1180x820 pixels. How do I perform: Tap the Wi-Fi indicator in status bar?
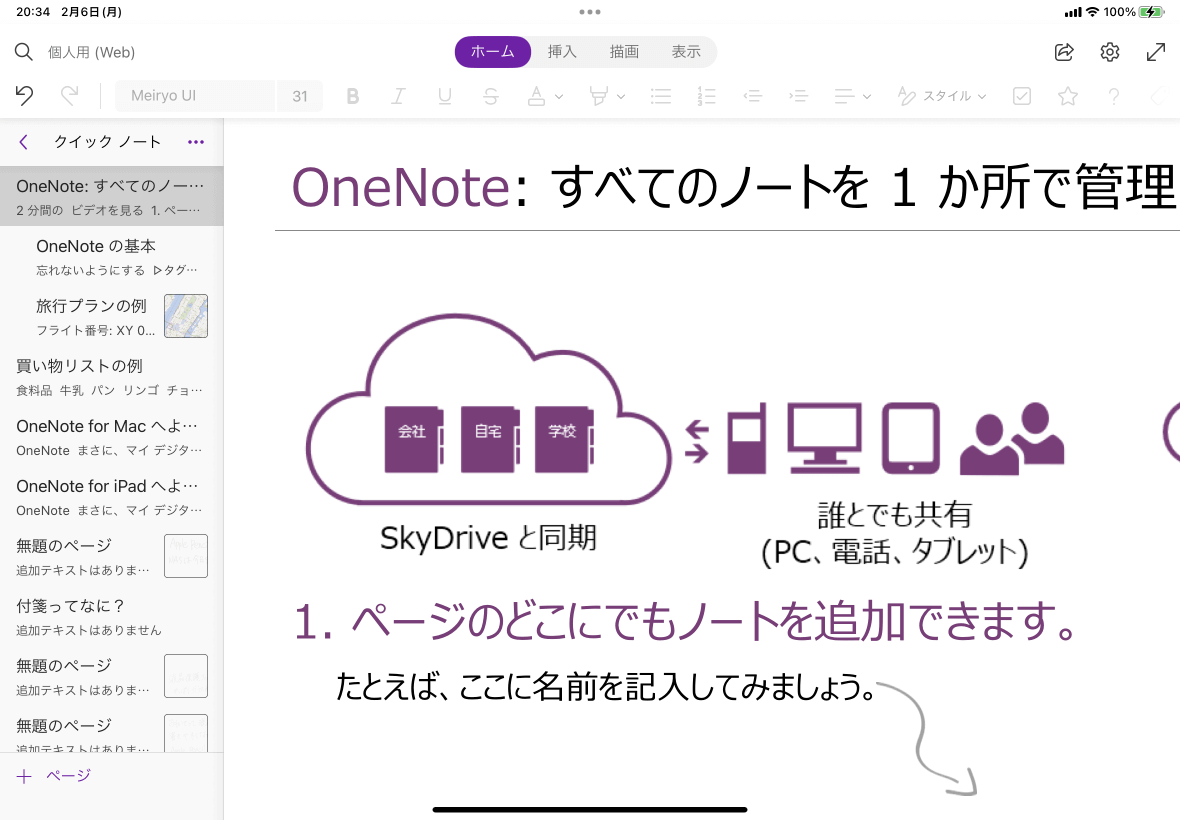click(x=1092, y=12)
